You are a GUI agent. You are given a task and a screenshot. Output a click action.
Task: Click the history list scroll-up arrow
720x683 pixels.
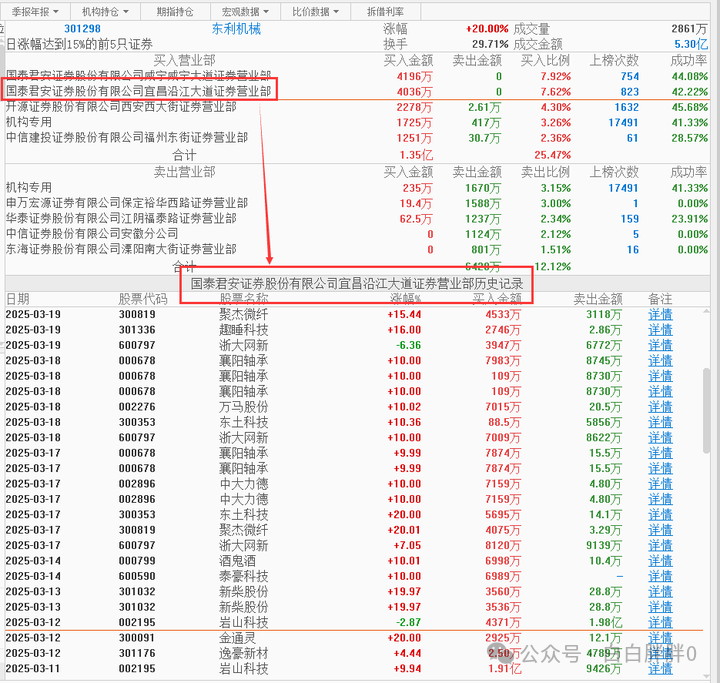tap(707, 312)
